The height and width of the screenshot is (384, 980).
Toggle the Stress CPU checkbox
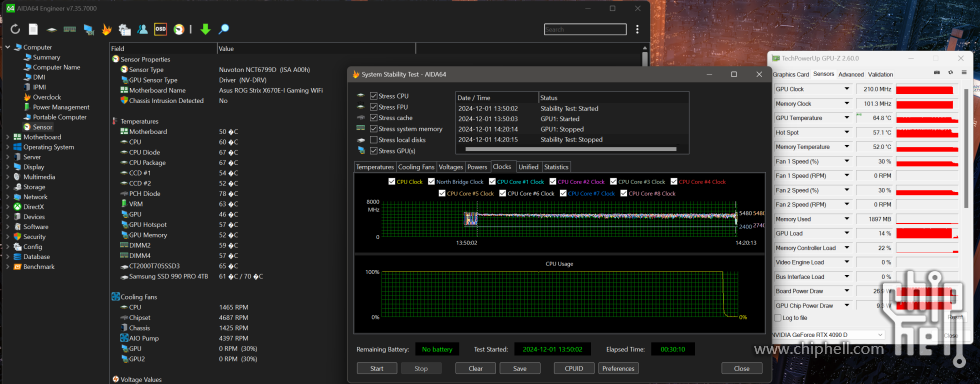(x=374, y=96)
